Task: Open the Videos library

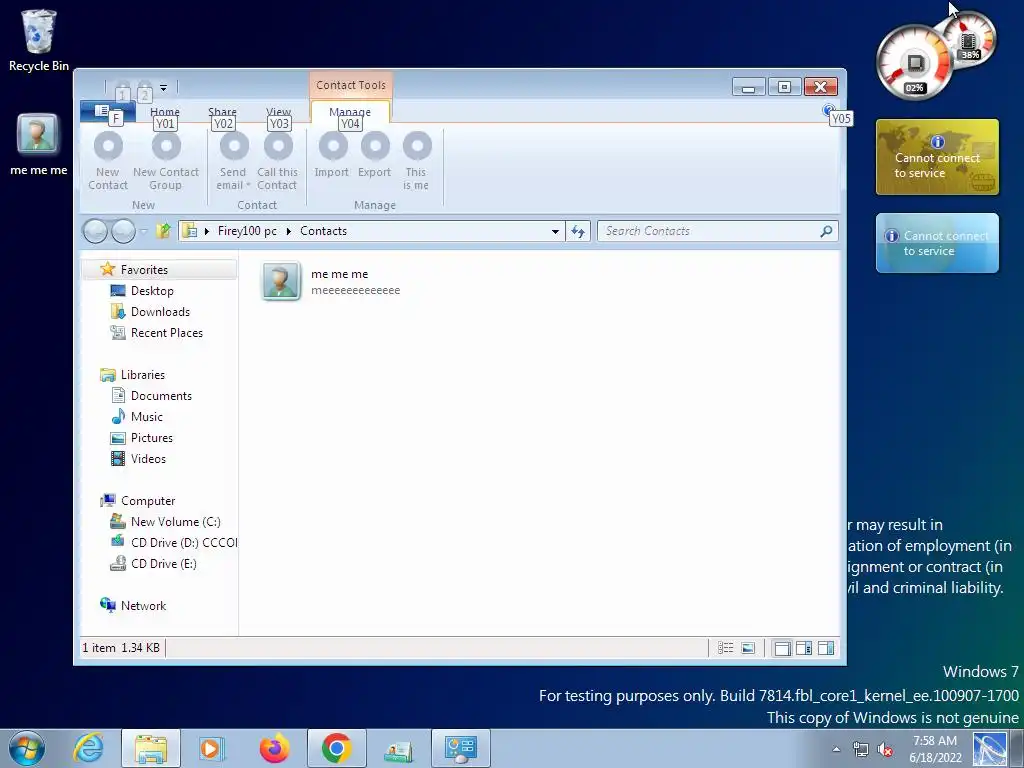Action: pyautogui.click(x=148, y=458)
